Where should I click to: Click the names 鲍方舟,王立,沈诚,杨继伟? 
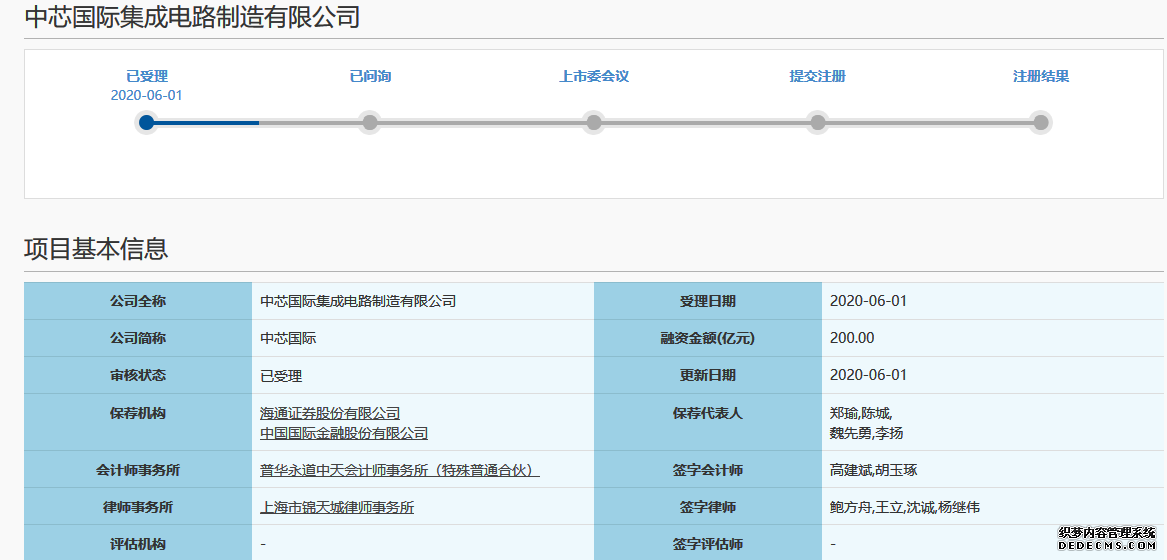tap(905, 507)
